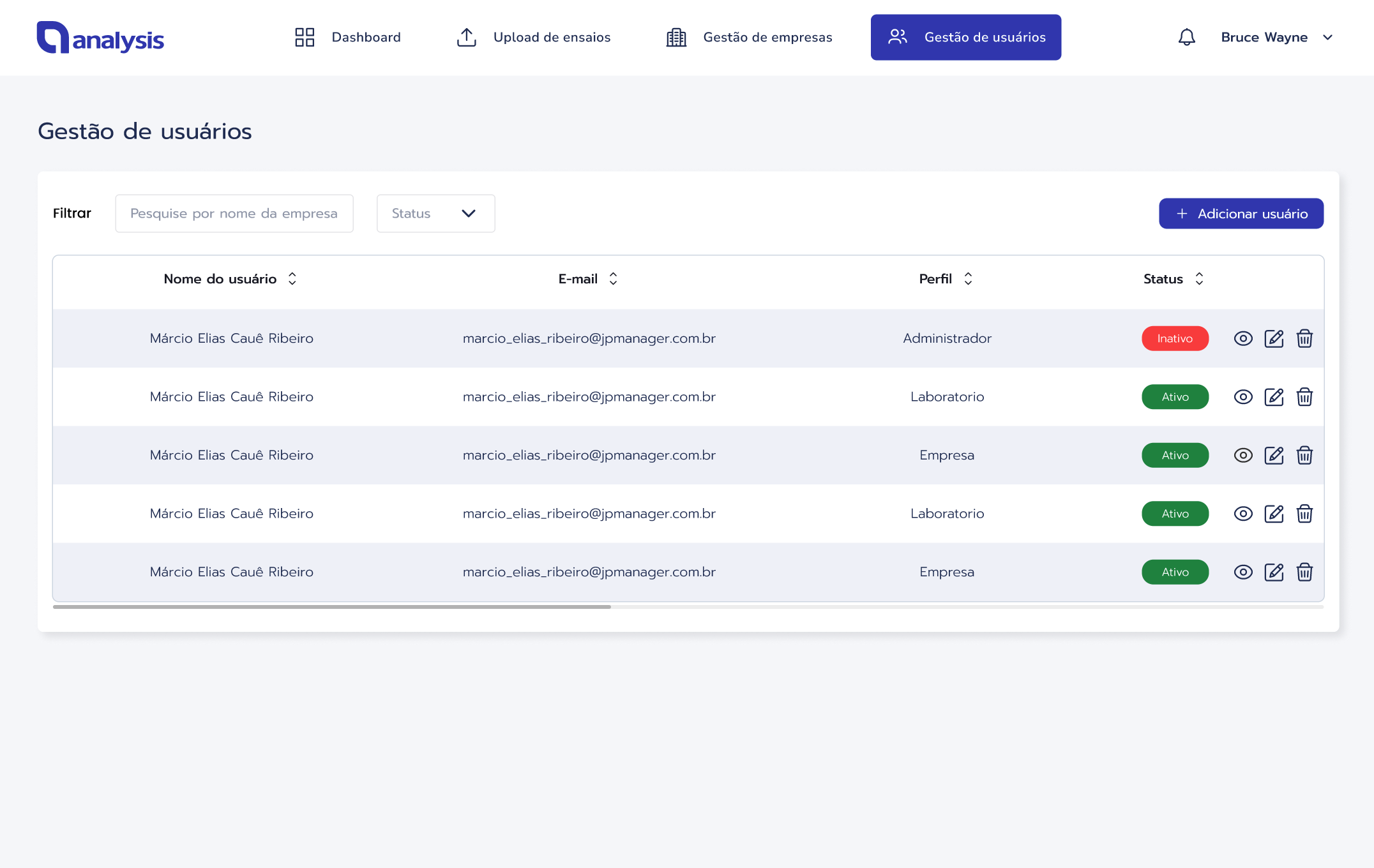The width and height of the screenshot is (1374, 868).
Task: Click trash icon in third row
Action: pyautogui.click(x=1304, y=455)
